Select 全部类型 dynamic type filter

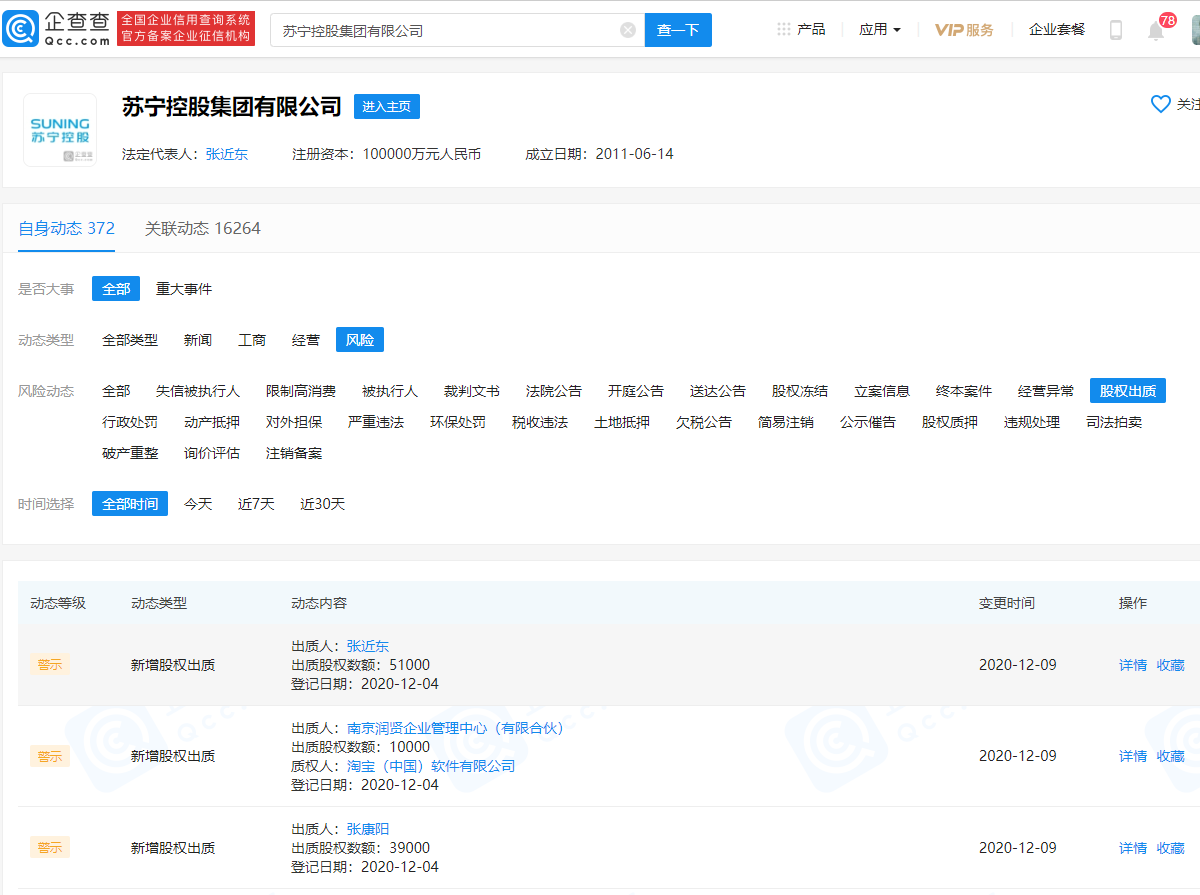pyautogui.click(x=130, y=340)
